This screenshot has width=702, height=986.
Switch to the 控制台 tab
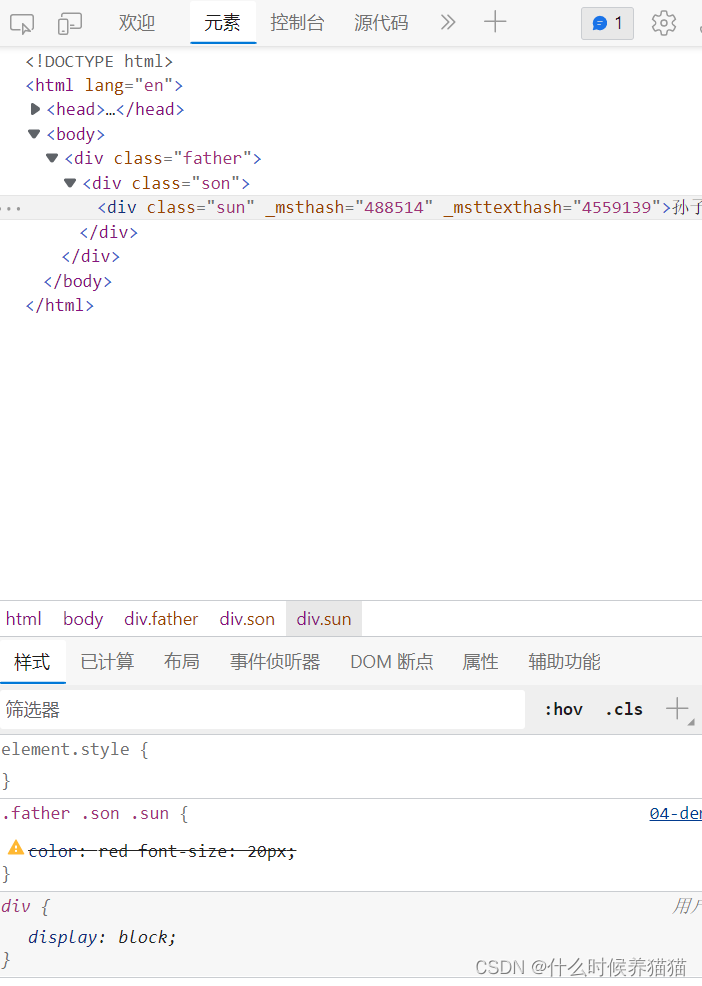tap(297, 22)
